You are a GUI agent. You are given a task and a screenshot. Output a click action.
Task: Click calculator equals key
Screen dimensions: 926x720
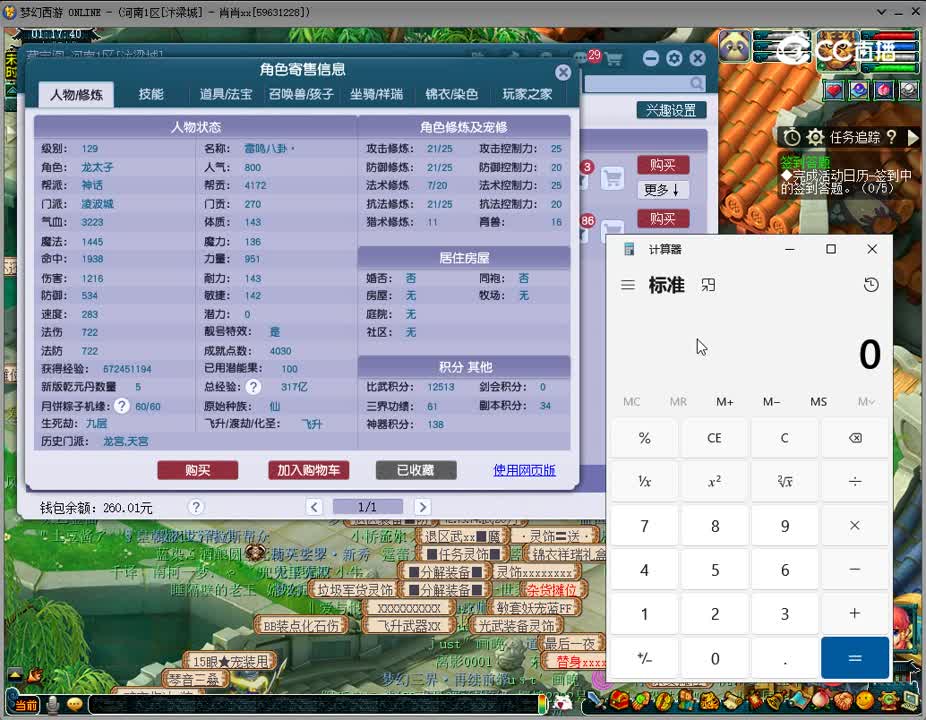(x=855, y=658)
